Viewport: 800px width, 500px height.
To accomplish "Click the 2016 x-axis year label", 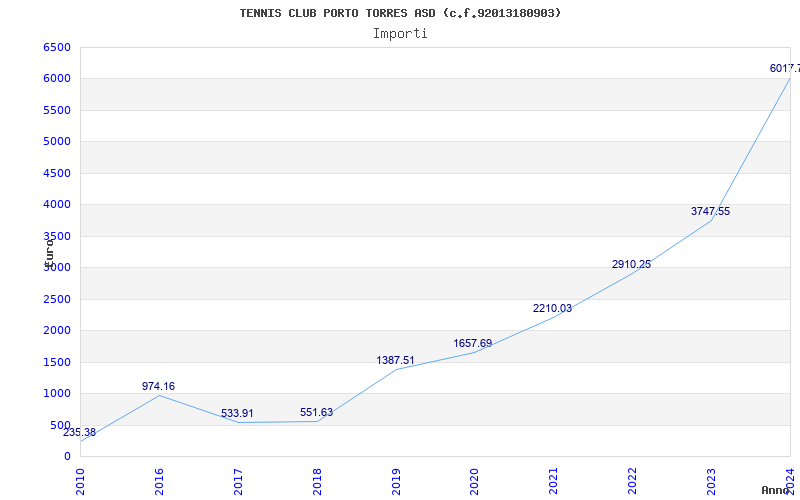I will pos(159,482).
